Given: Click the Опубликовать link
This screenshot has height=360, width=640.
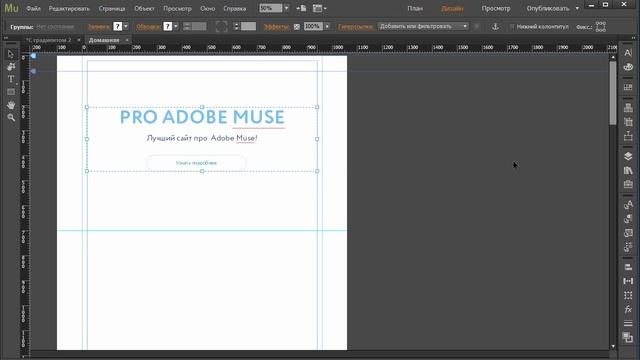Looking at the screenshot, I should [547, 8].
